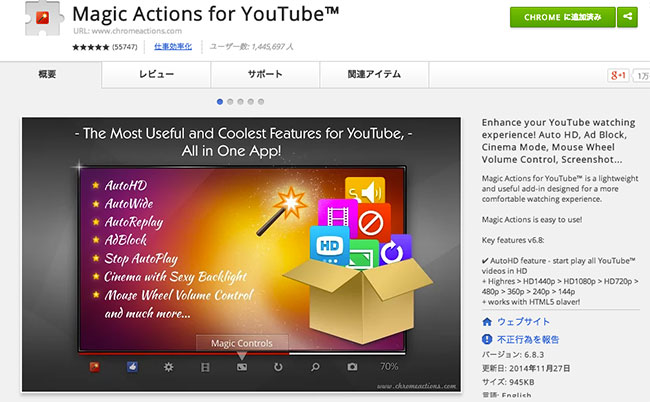Click the 'CHROME に追加済み' button
The width and height of the screenshot is (650, 402).
coord(563,17)
